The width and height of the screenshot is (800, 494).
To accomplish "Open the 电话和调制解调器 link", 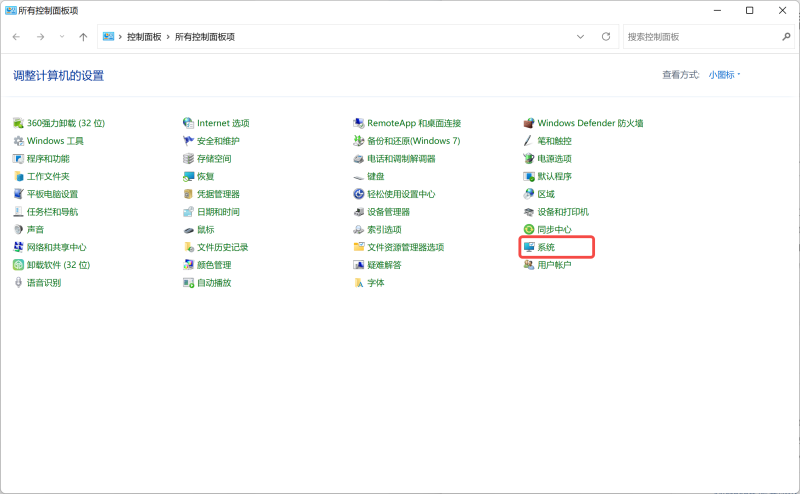I will (x=401, y=159).
